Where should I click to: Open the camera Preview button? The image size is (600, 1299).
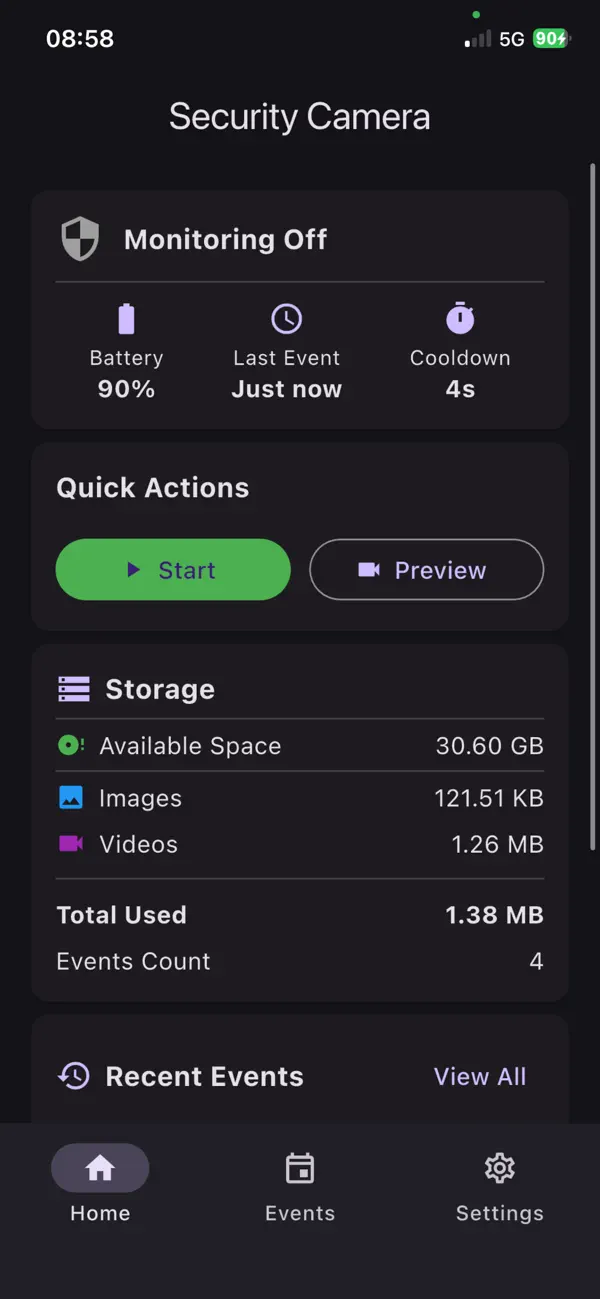coord(427,570)
